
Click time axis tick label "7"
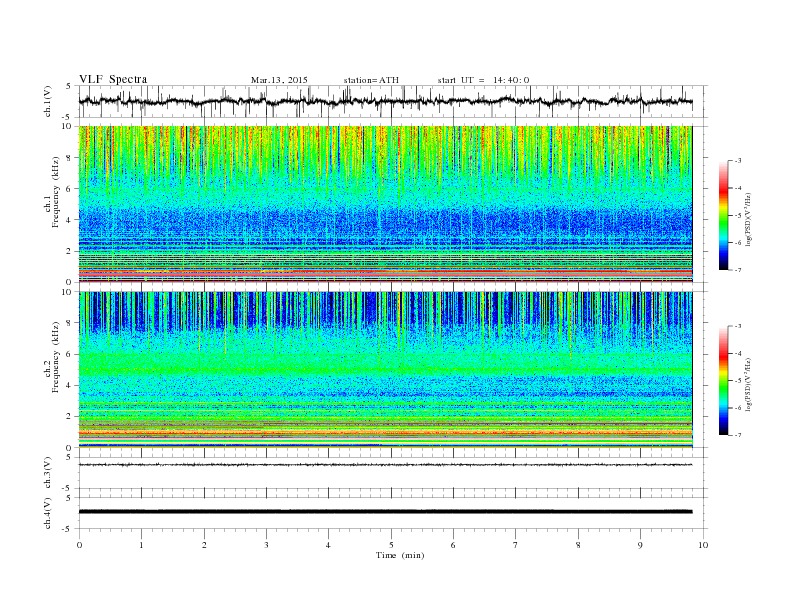click(516, 545)
